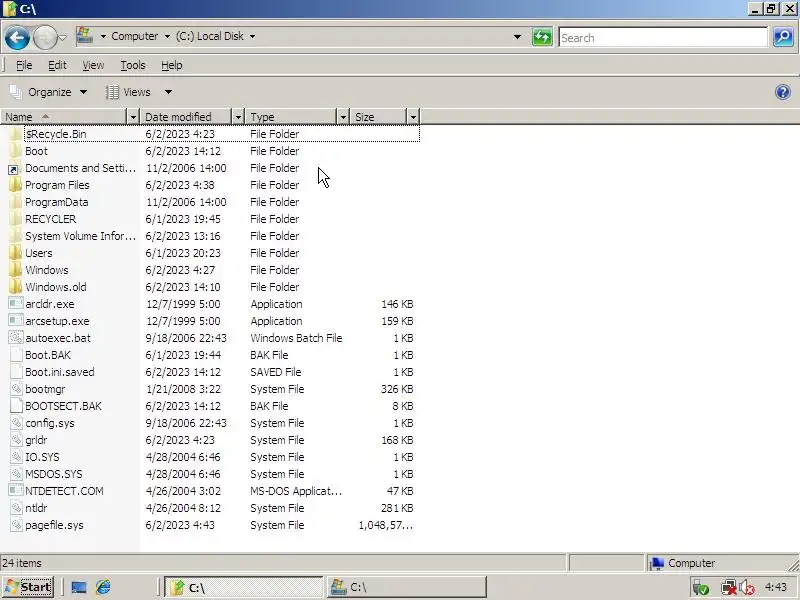Select the bootmgr system file icon
This screenshot has width=800, height=600.
point(16,389)
